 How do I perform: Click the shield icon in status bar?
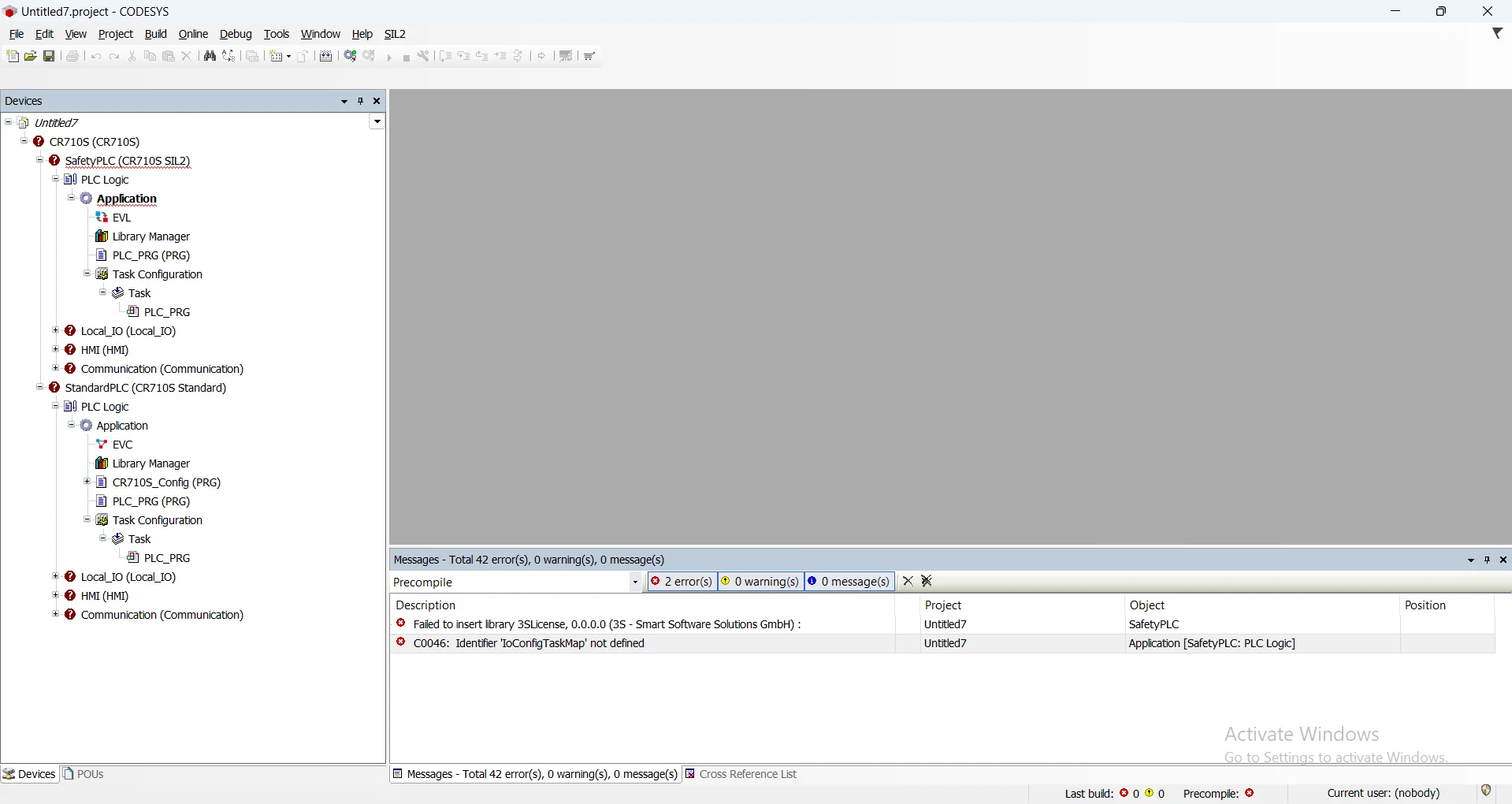coord(1487,791)
